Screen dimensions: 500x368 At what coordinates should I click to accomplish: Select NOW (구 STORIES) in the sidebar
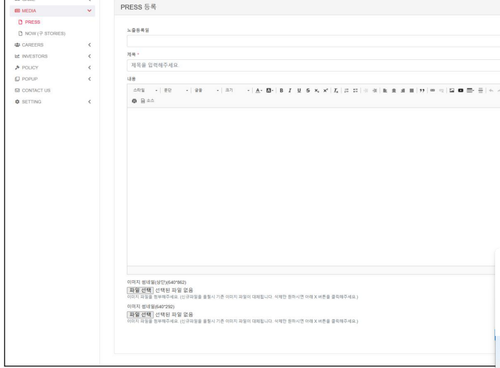click(45, 33)
